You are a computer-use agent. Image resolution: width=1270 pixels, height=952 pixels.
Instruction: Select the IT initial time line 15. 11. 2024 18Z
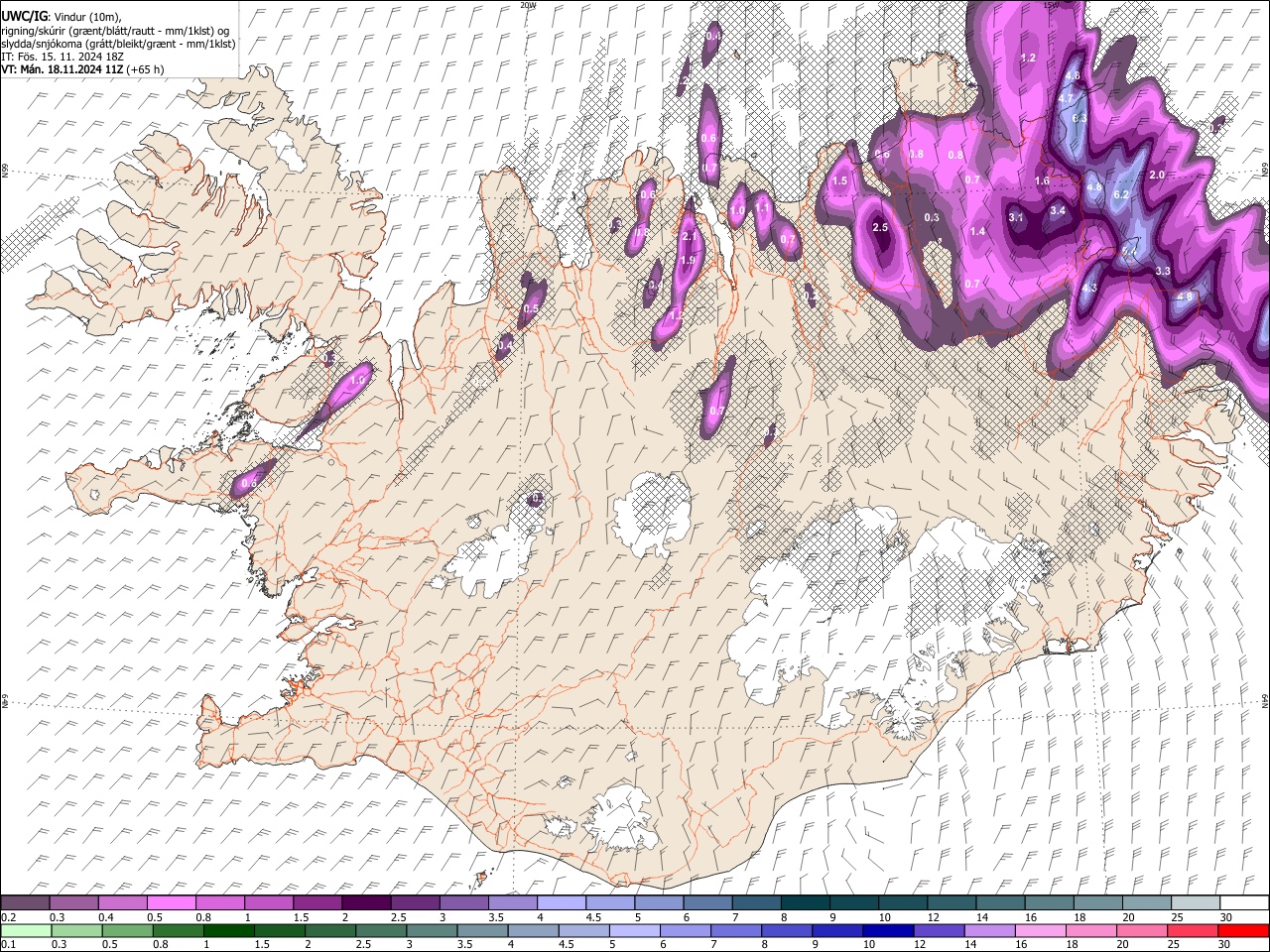[63, 57]
